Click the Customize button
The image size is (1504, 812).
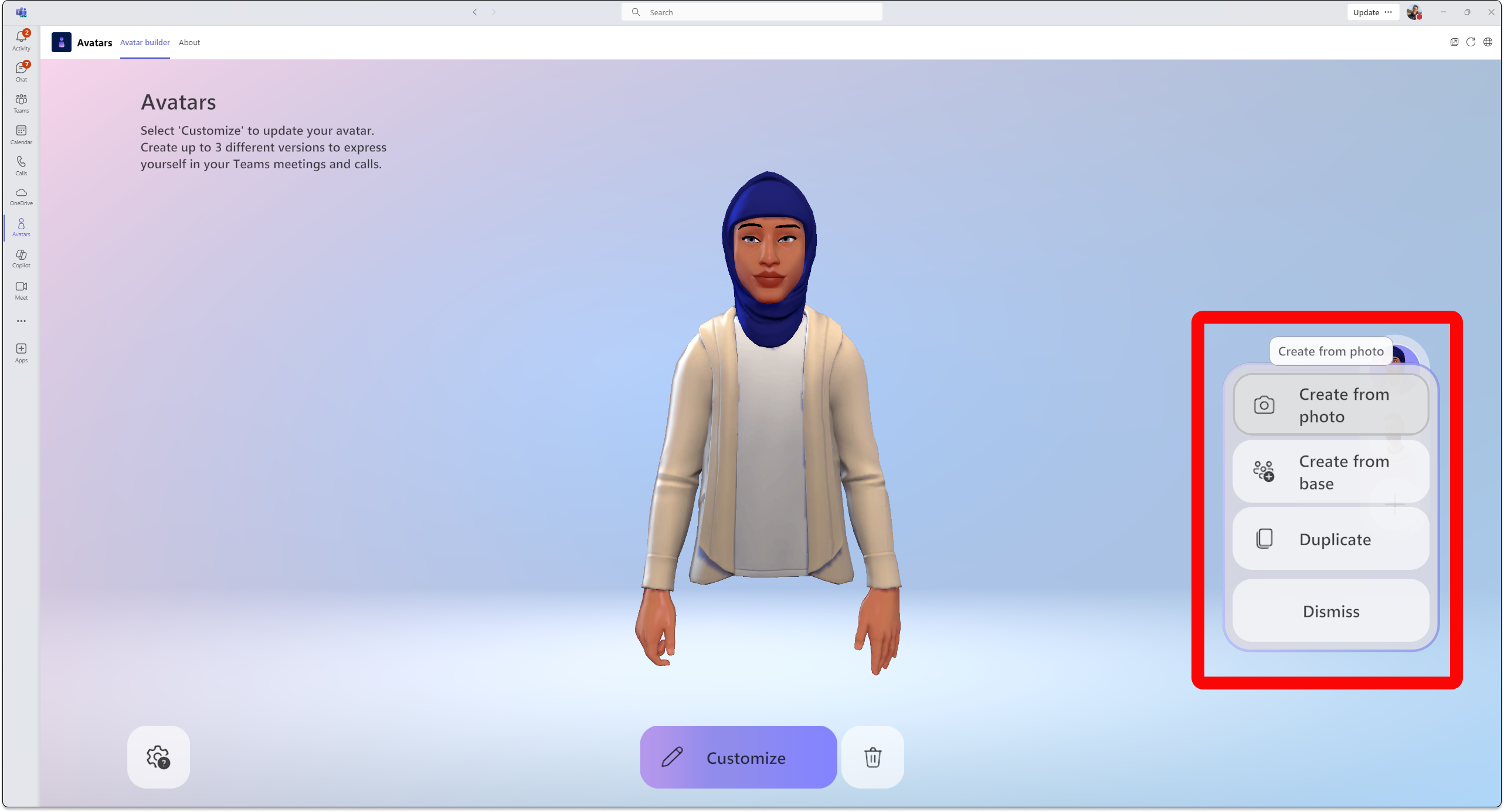coord(738,757)
